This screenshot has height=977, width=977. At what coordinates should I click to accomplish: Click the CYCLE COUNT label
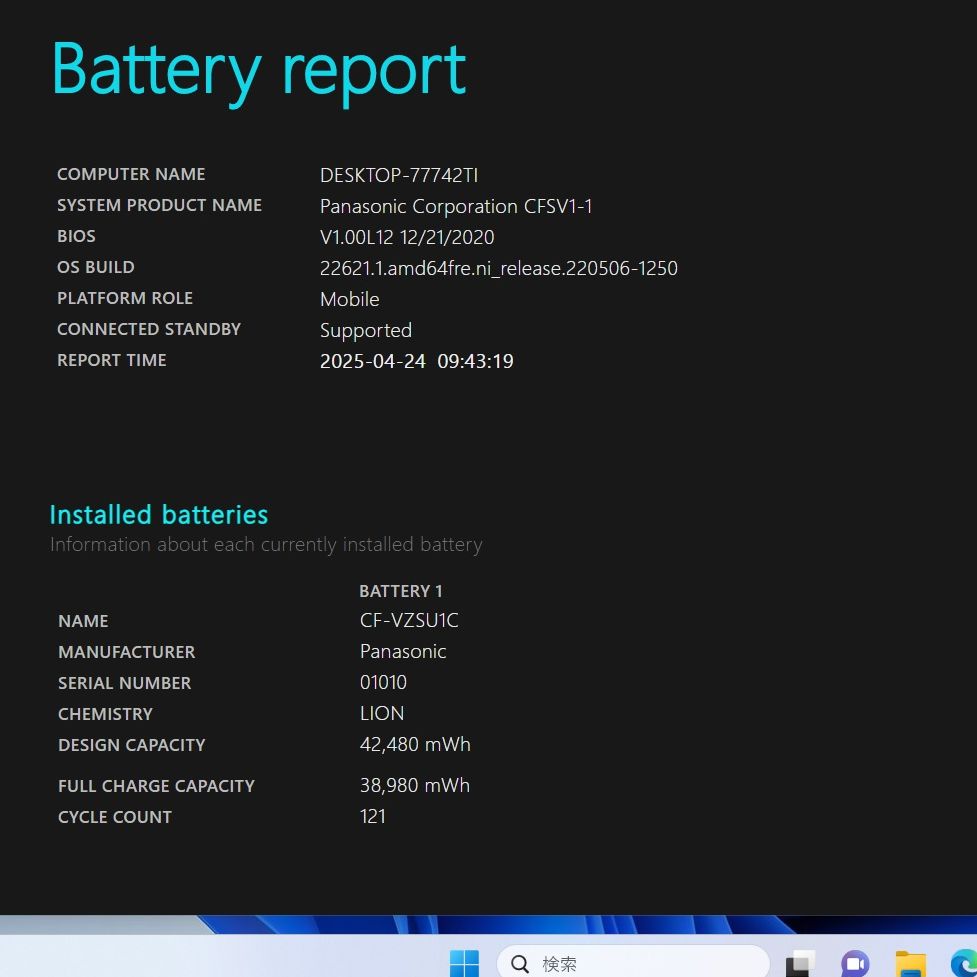[115, 817]
